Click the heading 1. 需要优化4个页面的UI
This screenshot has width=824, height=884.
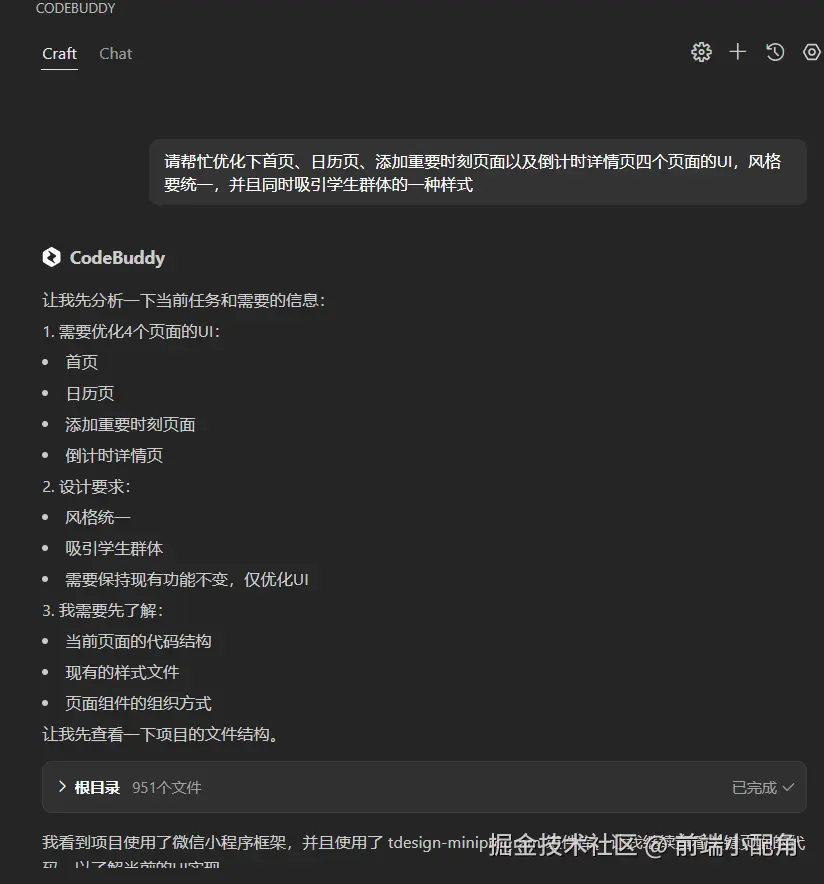pyautogui.click(x=131, y=331)
